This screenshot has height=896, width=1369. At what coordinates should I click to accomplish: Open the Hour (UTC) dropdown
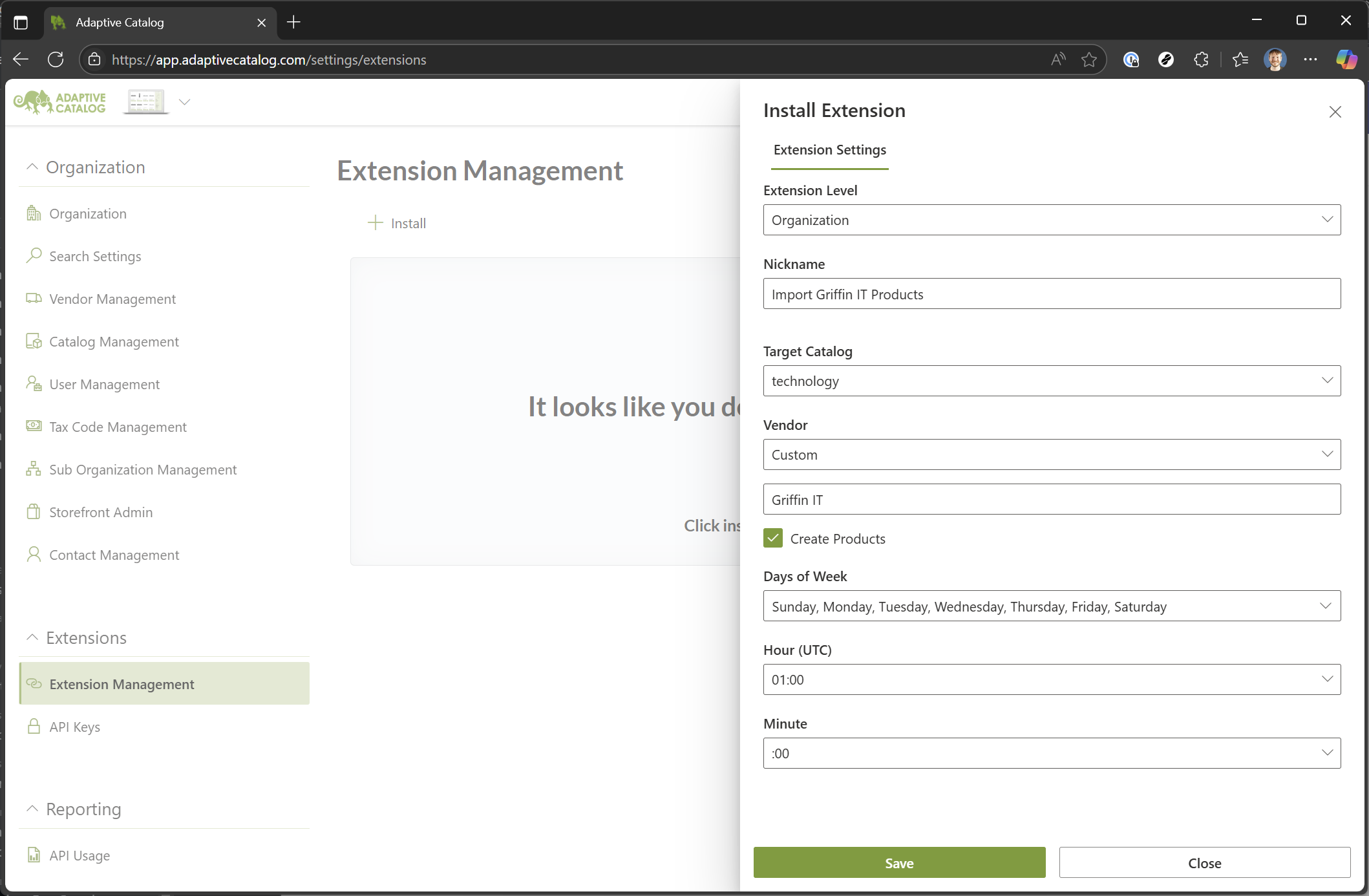1052,679
